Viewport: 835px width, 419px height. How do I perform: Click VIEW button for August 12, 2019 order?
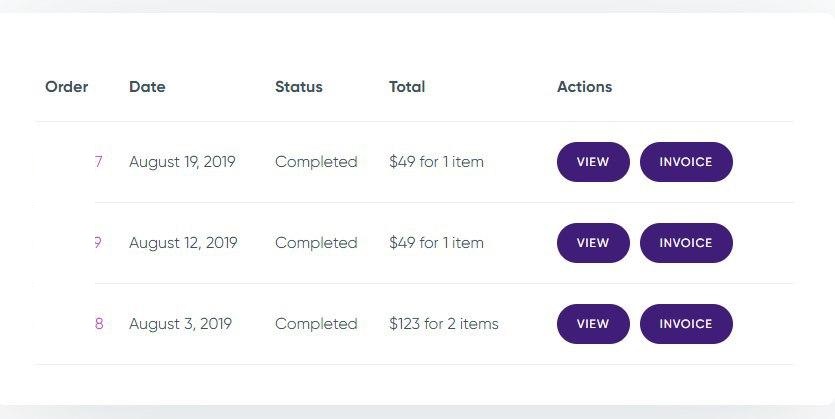593,243
